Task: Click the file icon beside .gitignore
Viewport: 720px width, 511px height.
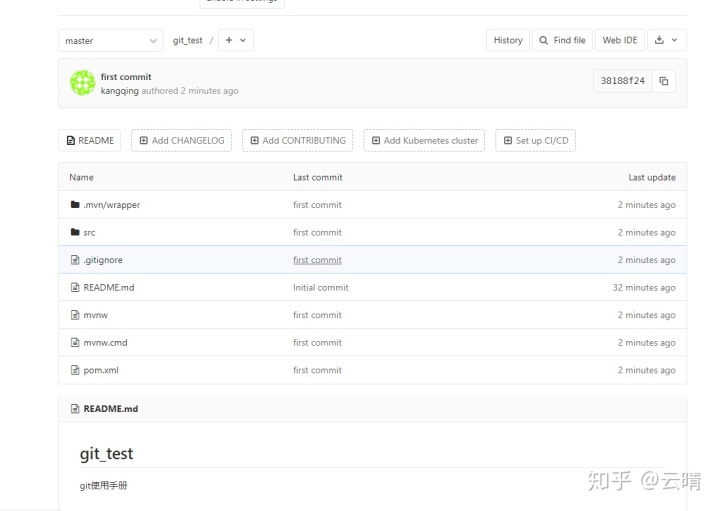Action: point(75,260)
